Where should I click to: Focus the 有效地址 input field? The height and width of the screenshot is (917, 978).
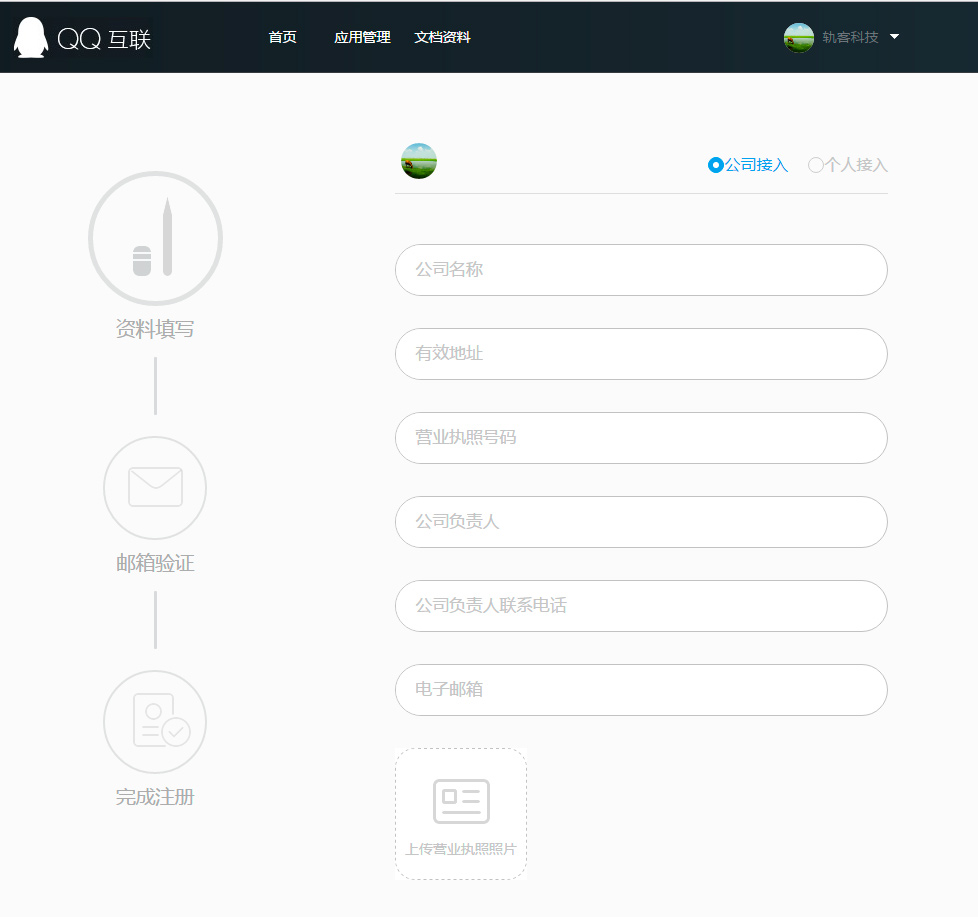click(x=641, y=354)
